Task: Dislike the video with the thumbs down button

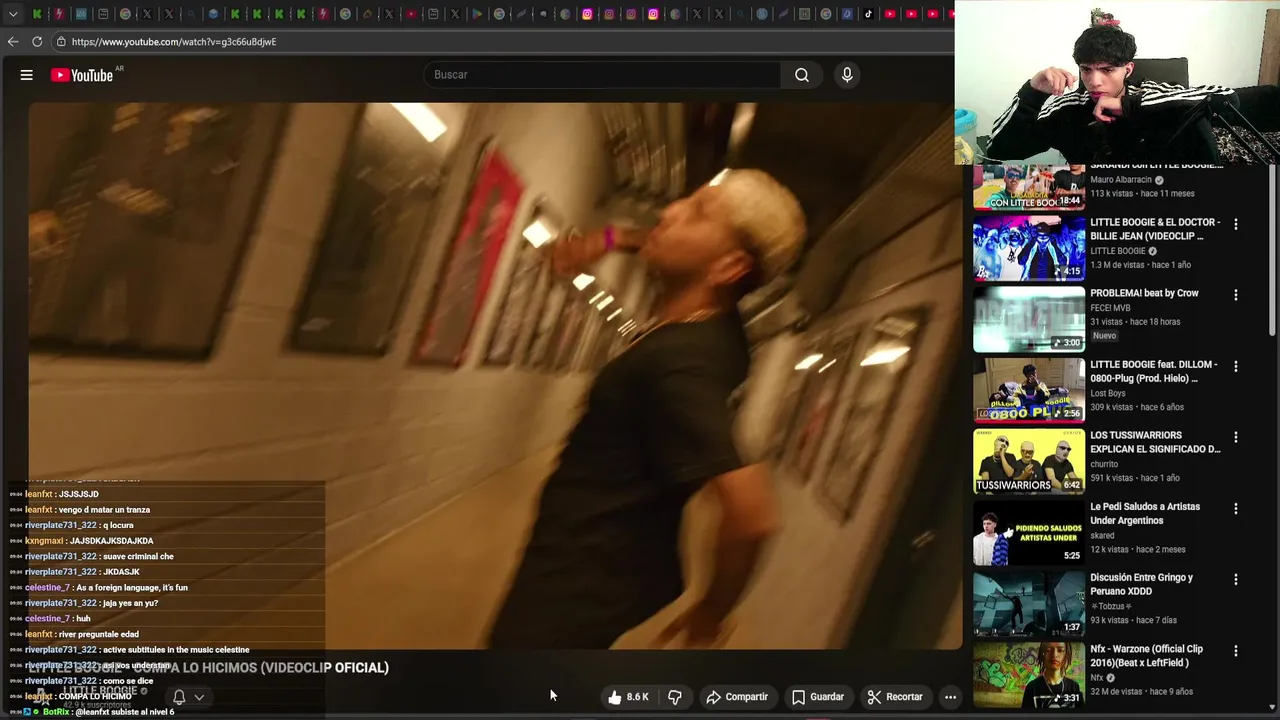Action: pos(675,697)
